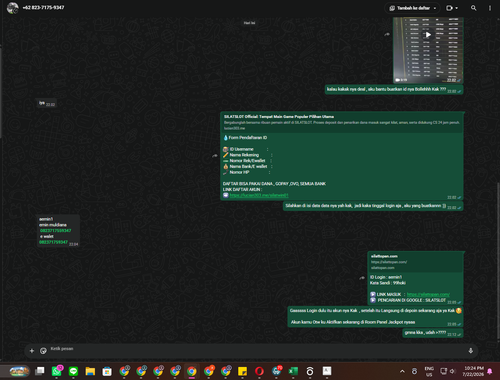The height and width of the screenshot is (380, 500).
Task: Forward the video message
Action: click(x=387, y=34)
